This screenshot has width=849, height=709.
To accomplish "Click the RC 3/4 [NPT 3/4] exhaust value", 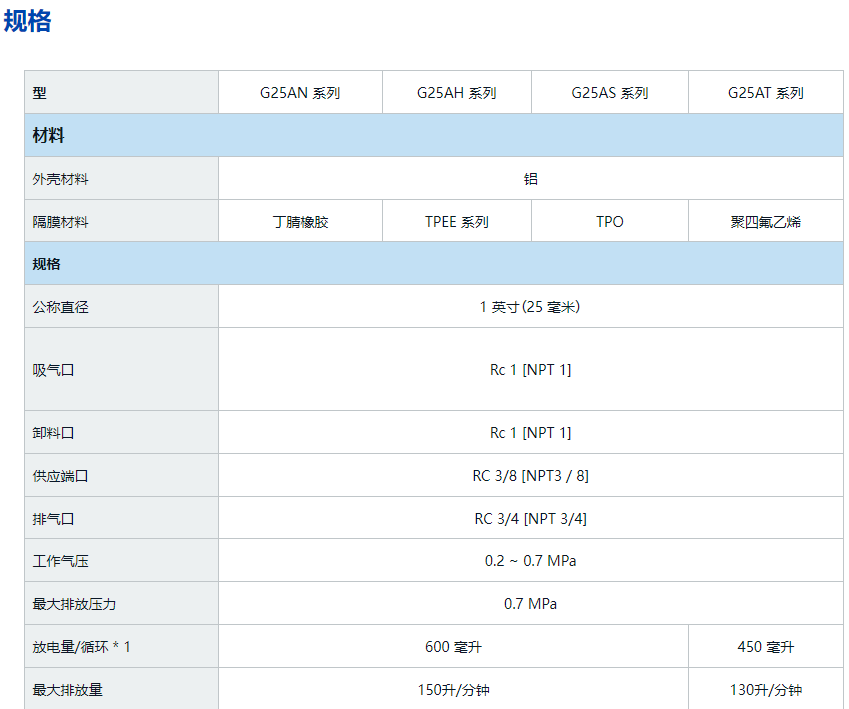I will pyautogui.click(x=530, y=518).
